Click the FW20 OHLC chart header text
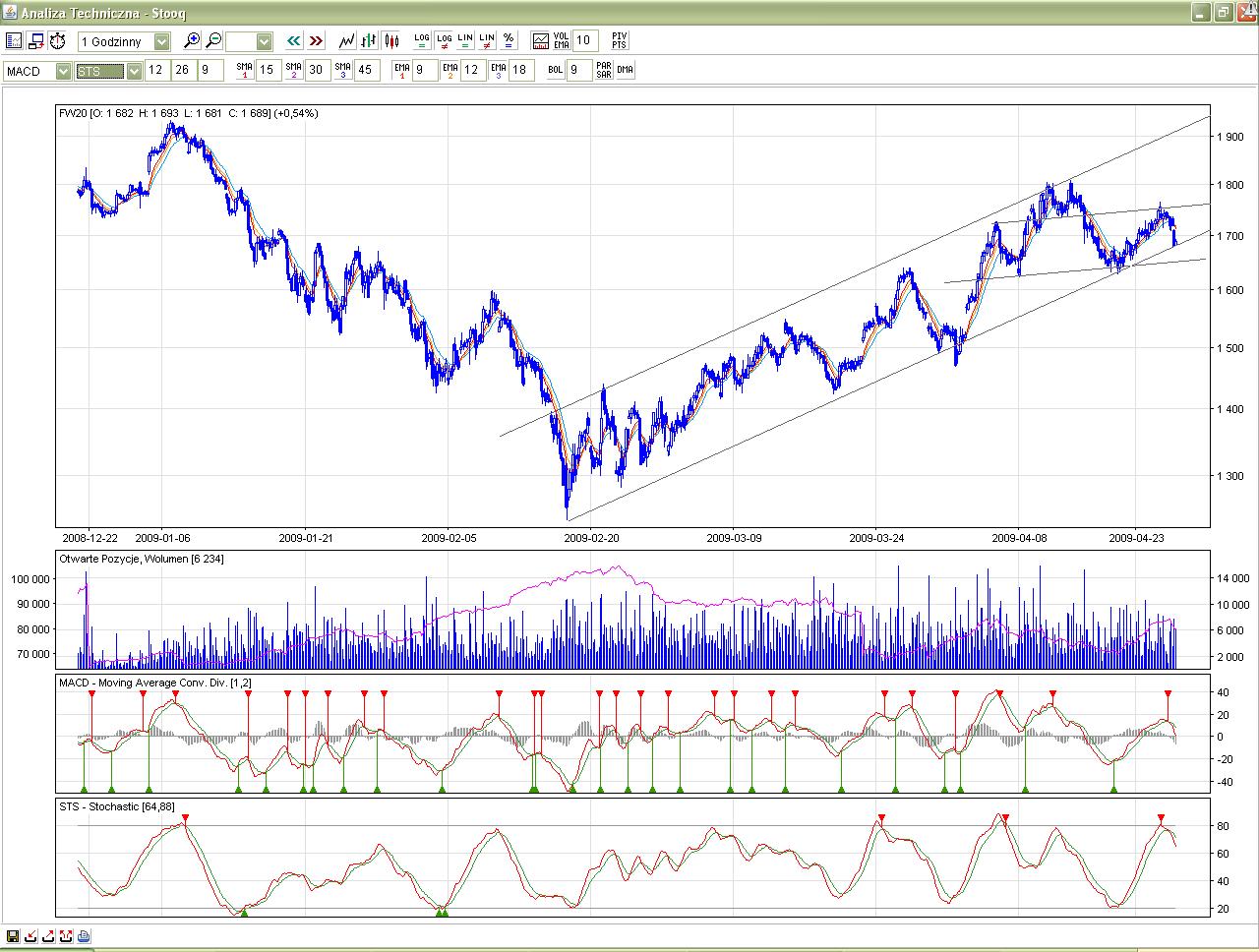Viewport: 1259px width, 952px height. pyautogui.click(x=189, y=113)
